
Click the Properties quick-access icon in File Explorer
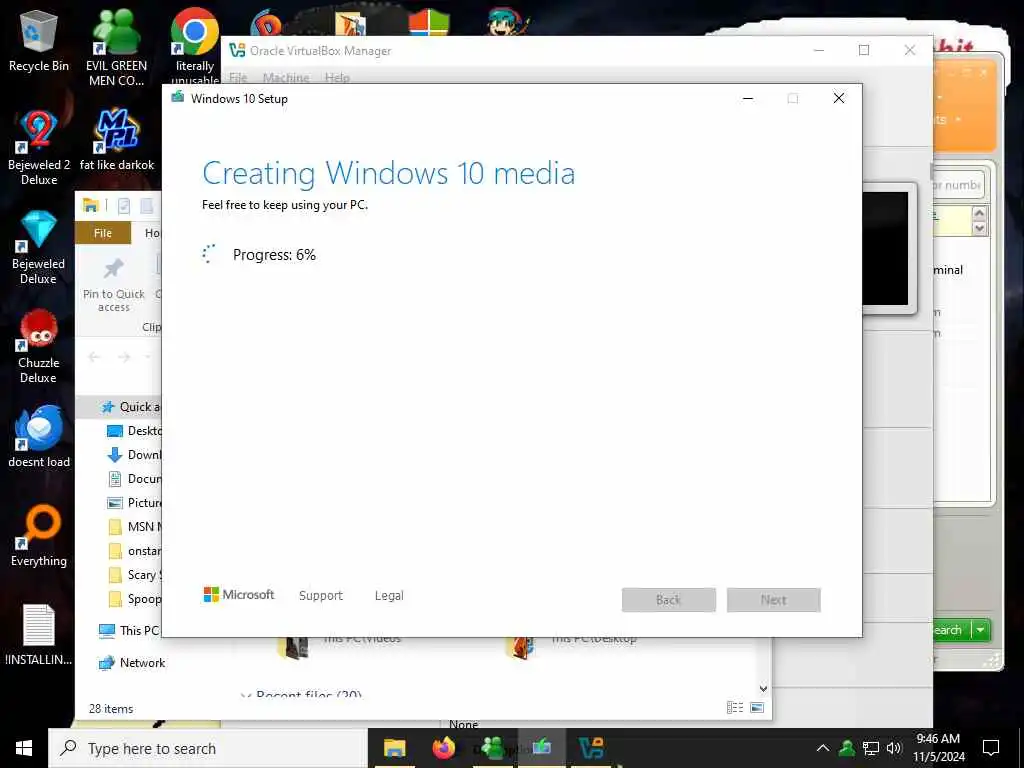(123, 206)
